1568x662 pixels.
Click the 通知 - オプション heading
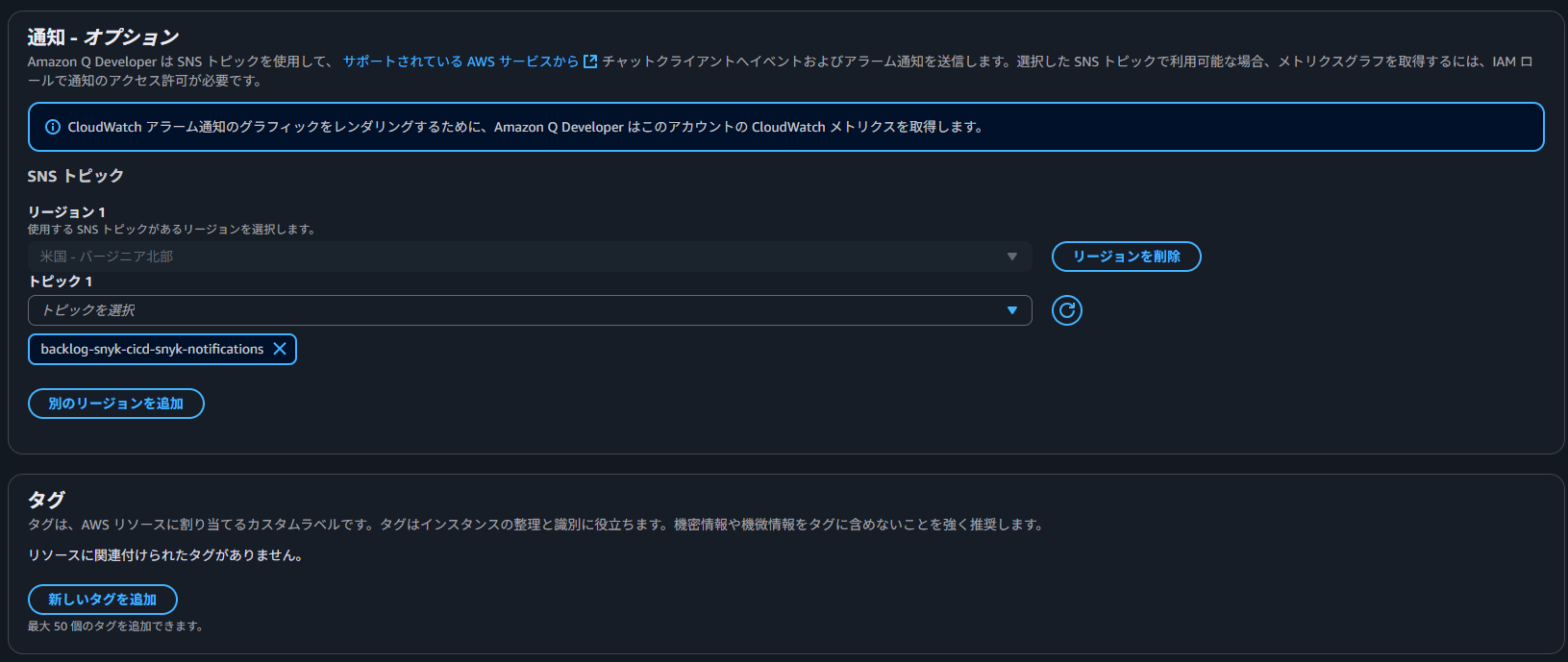103,37
